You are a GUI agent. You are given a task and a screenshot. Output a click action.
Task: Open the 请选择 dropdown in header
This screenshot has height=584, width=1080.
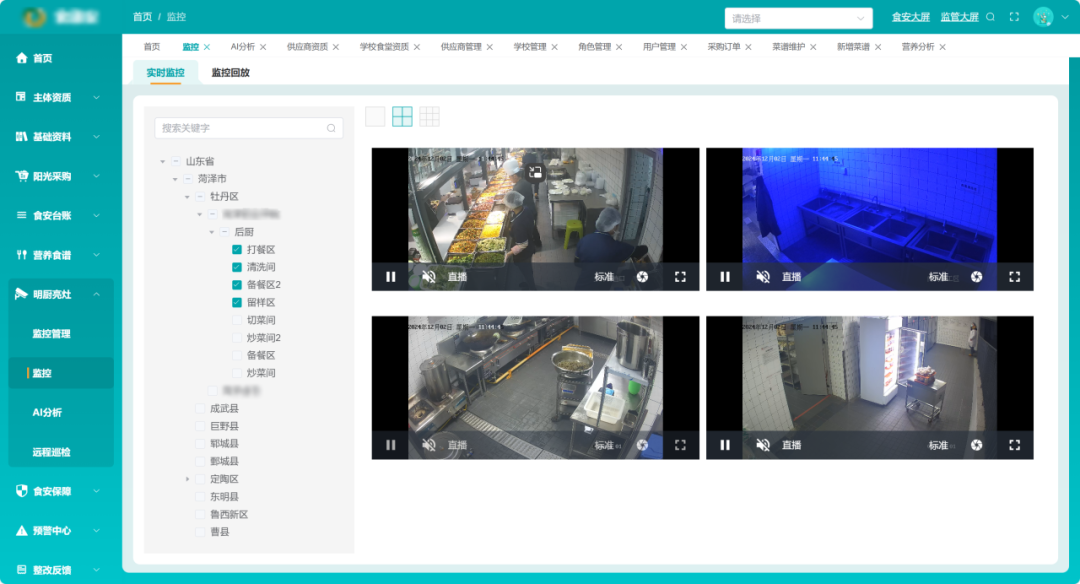(798, 19)
